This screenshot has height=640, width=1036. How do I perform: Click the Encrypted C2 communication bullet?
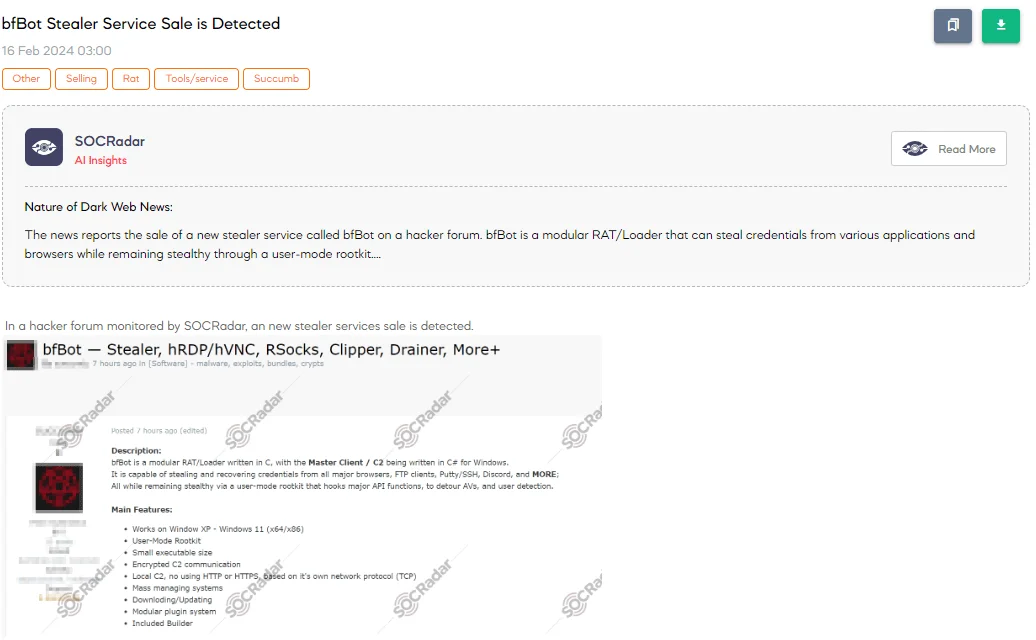coord(186,565)
